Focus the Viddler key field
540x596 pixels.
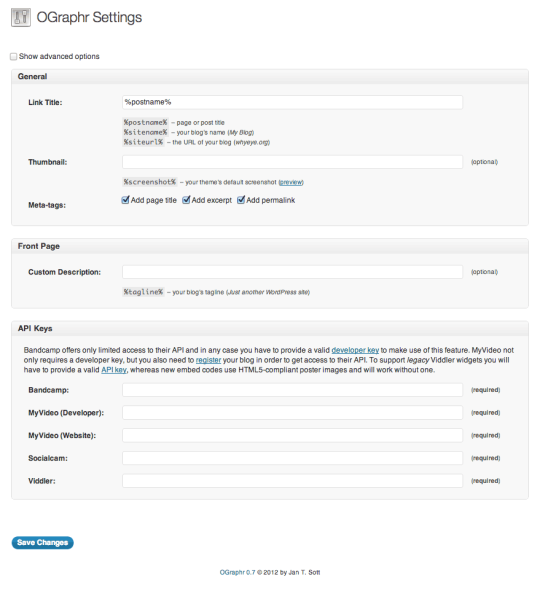292,481
